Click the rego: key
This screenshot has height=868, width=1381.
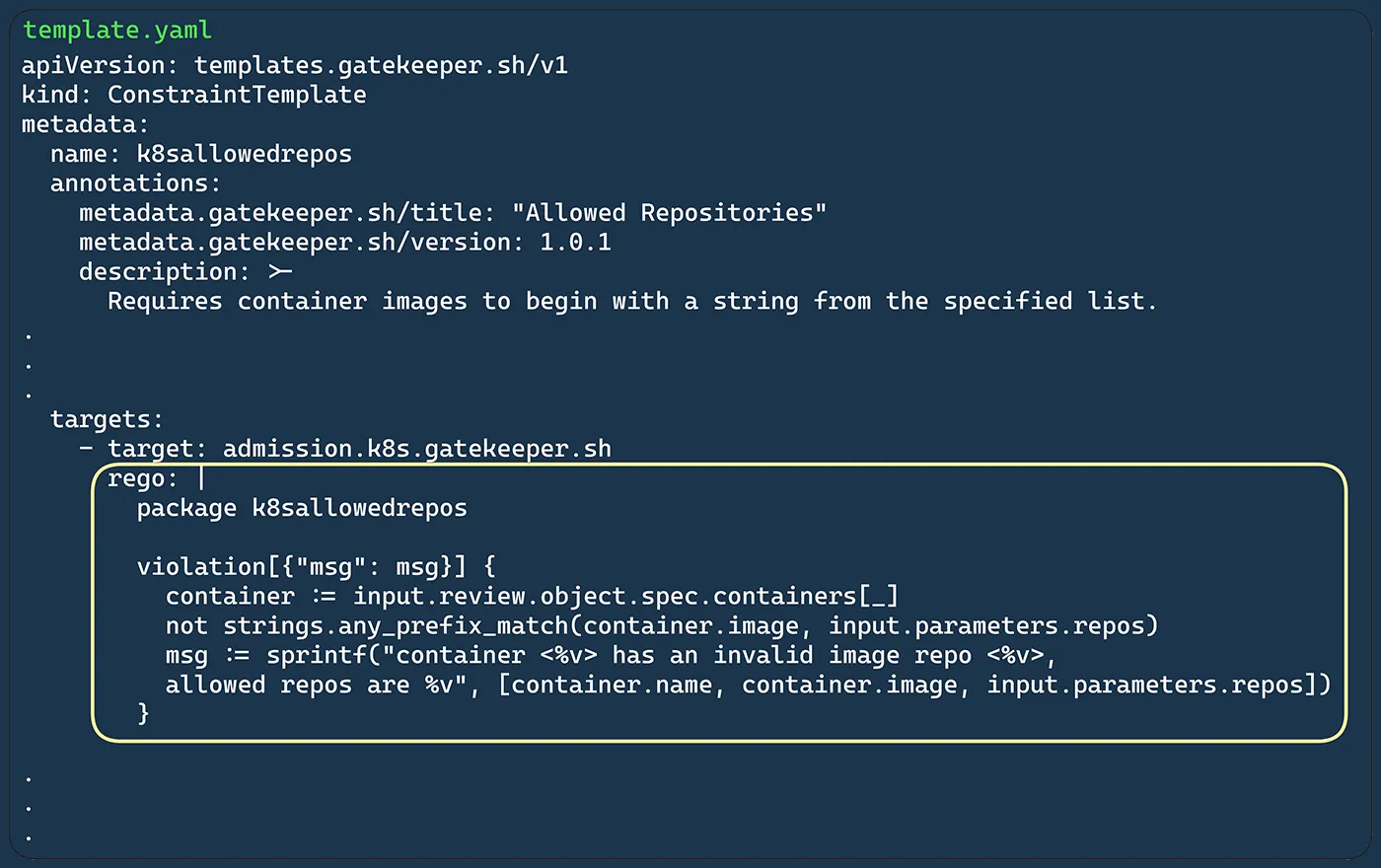click(x=143, y=478)
